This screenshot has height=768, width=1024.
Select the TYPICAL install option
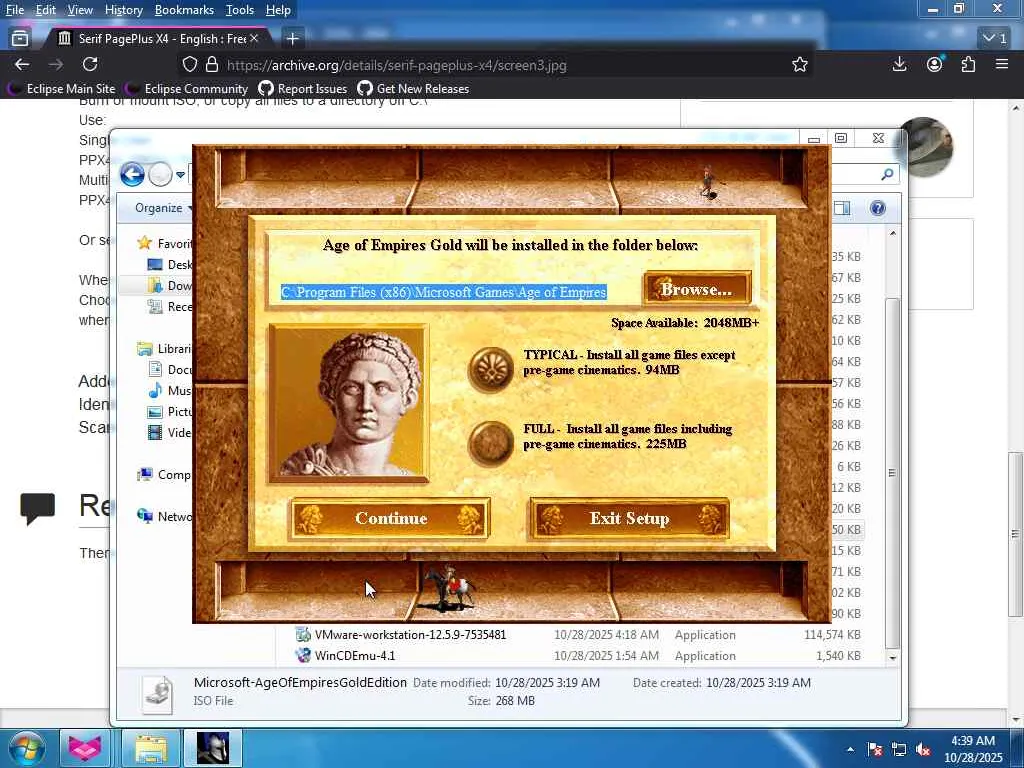491,369
